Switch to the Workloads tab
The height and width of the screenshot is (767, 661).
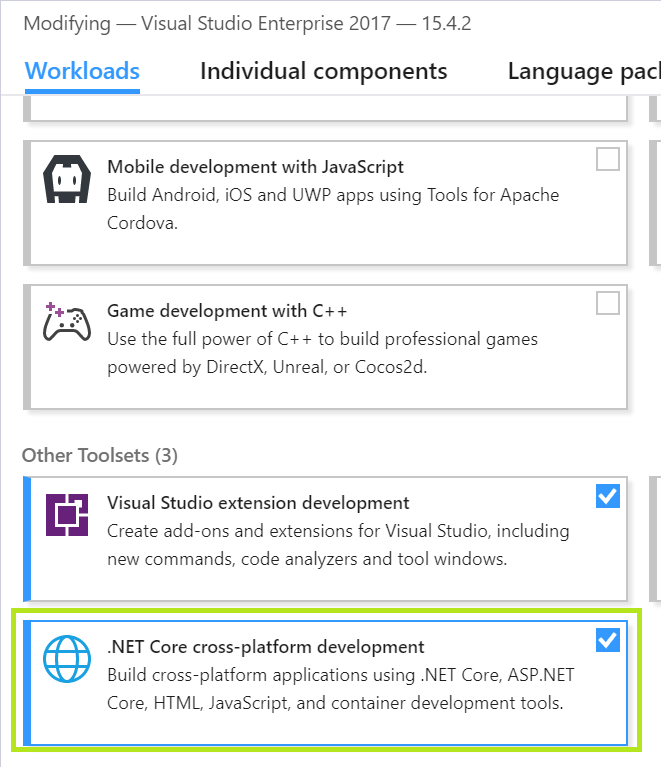[x=82, y=71]
